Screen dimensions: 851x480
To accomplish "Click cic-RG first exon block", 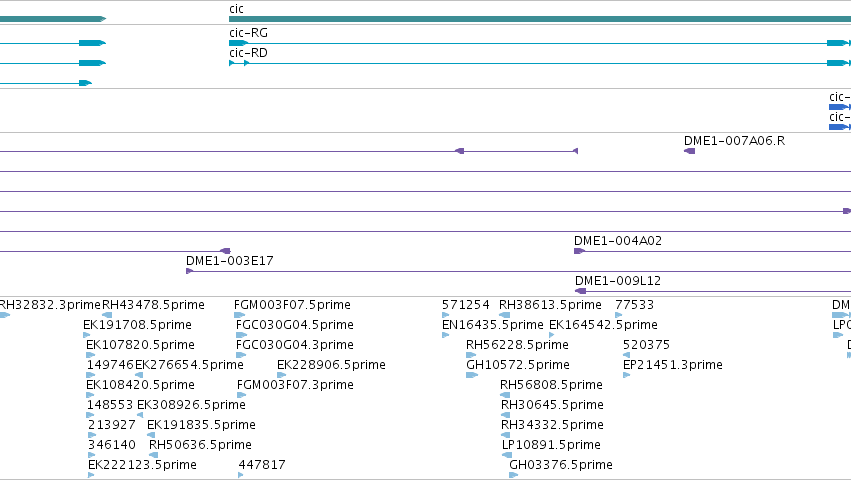I will (x=238, y=43).
